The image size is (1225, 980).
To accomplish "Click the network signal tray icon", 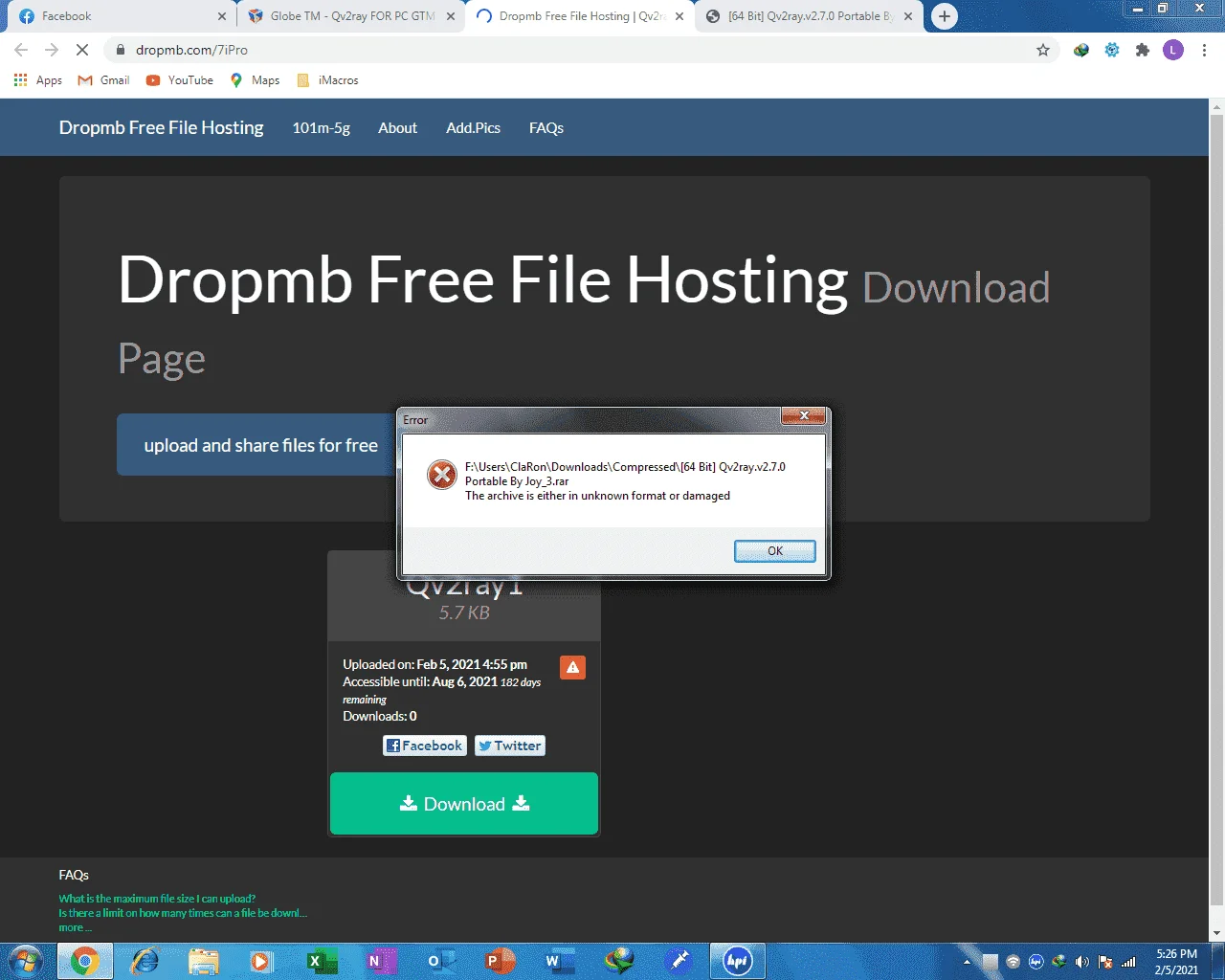I will [x=1129, y=962].
